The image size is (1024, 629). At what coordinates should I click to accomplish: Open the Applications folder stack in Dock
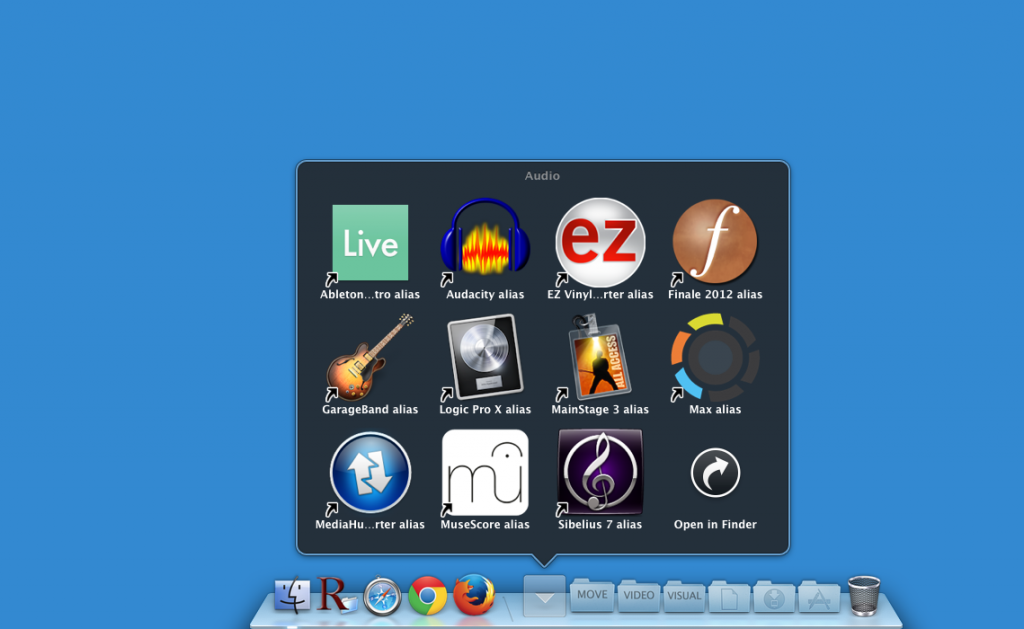point(819,596)
